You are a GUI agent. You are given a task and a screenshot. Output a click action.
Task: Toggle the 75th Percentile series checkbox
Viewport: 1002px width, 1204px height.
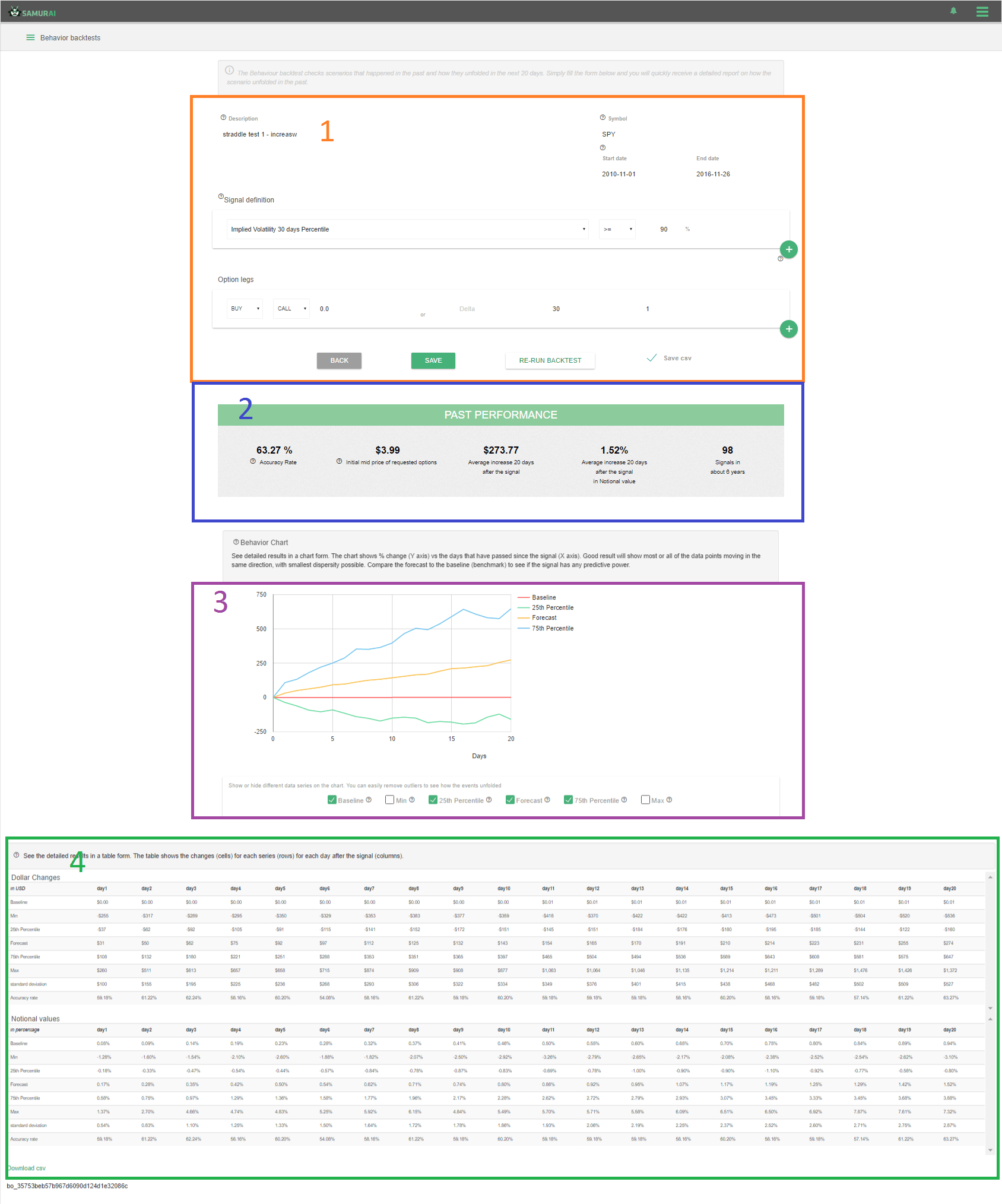568,800
